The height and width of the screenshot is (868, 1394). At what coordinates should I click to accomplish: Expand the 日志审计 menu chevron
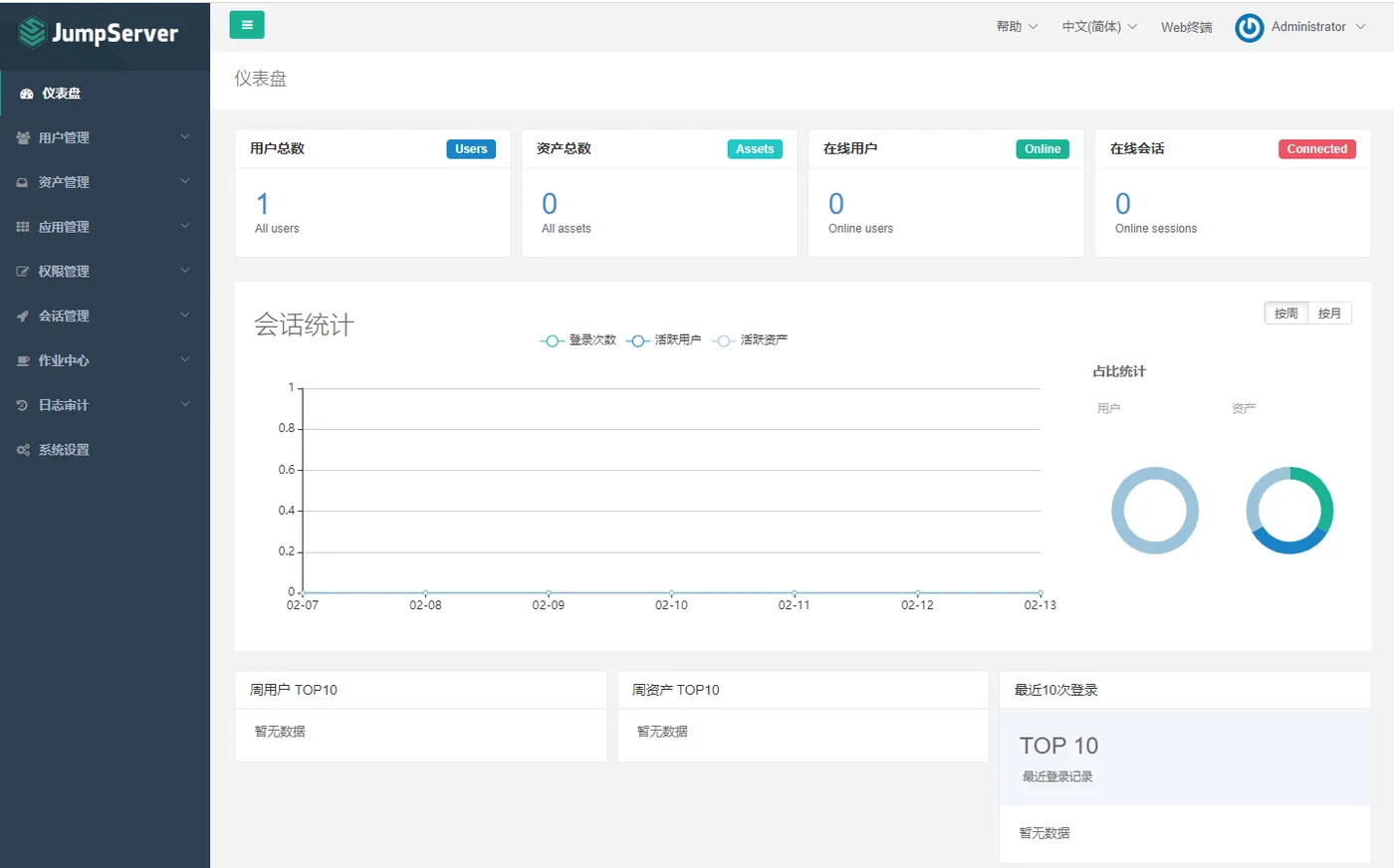tap(185, 405)
